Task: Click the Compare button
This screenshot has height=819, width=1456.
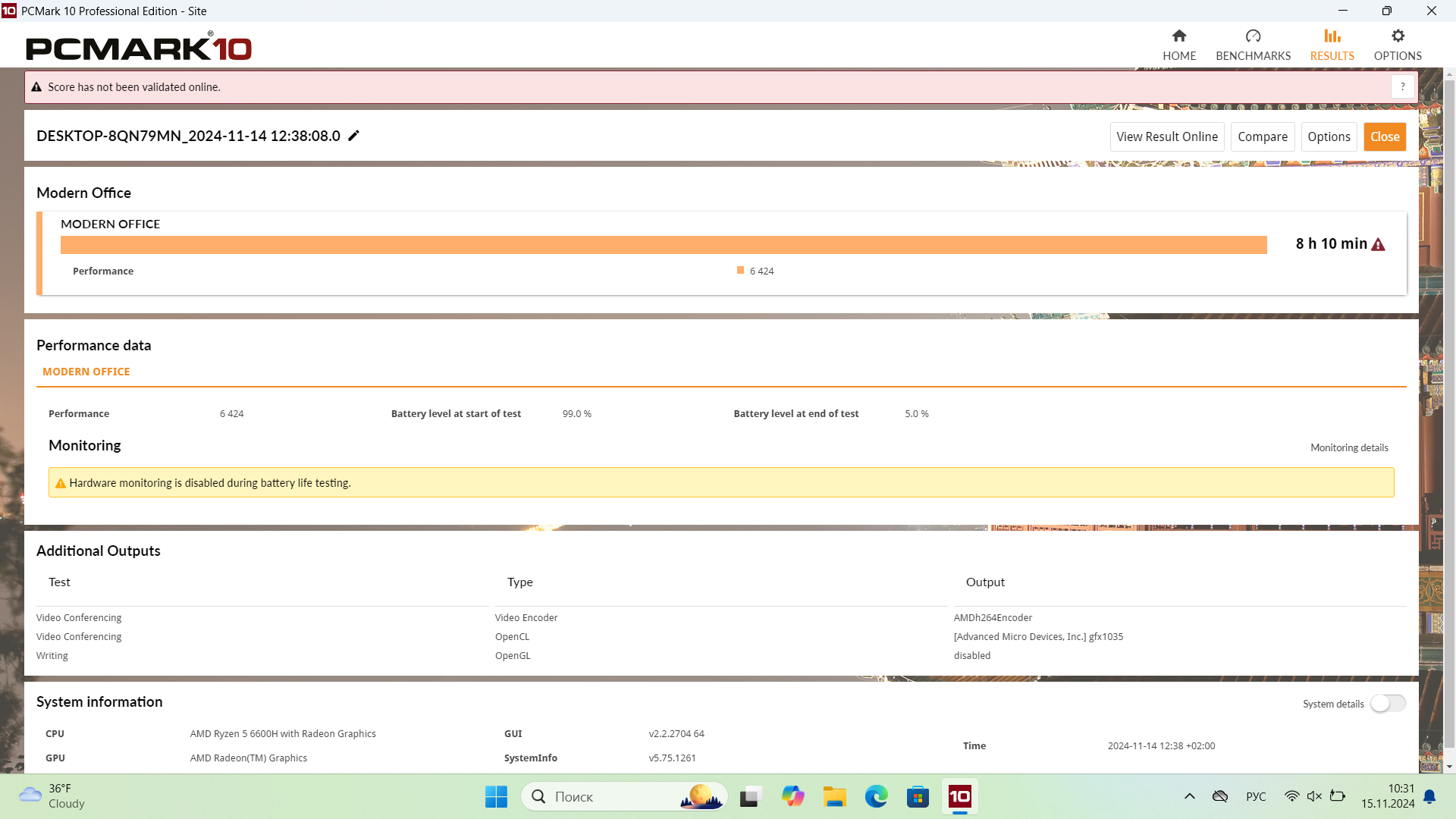Action: (1262, 136)
